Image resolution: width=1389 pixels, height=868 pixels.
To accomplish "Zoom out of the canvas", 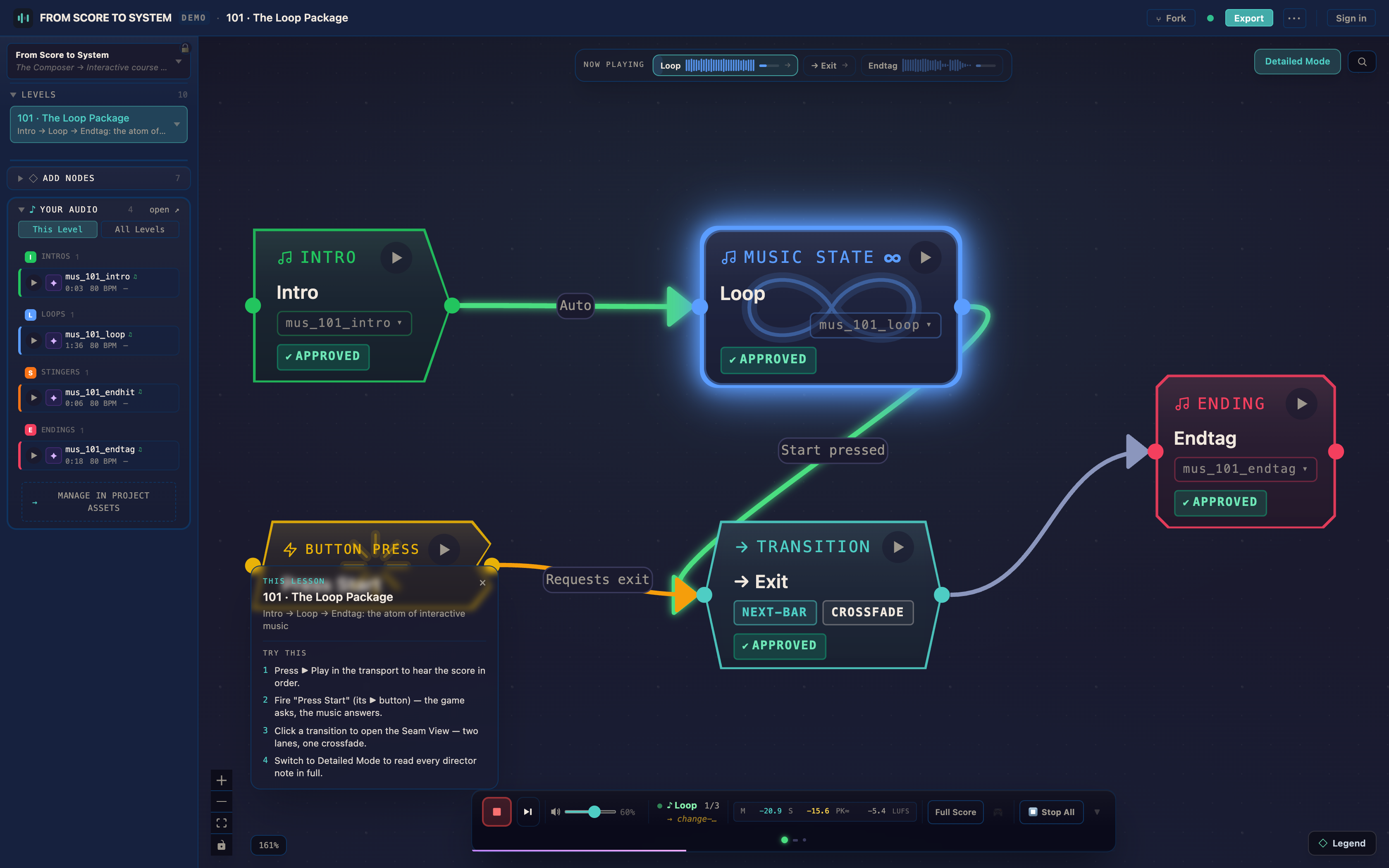I will coord(222,801).
